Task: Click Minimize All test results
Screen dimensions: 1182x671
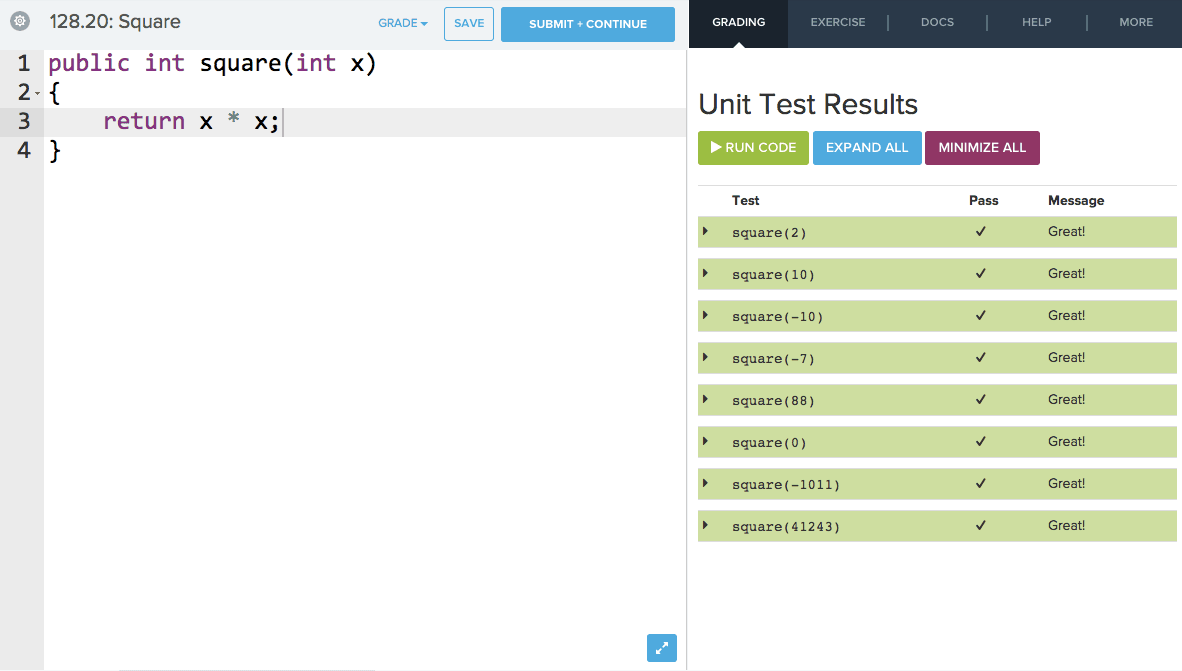Action: pos(982,148)
